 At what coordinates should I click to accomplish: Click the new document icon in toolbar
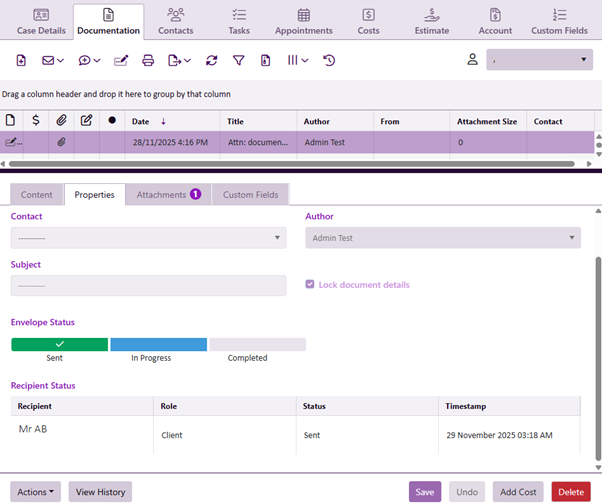22,61
